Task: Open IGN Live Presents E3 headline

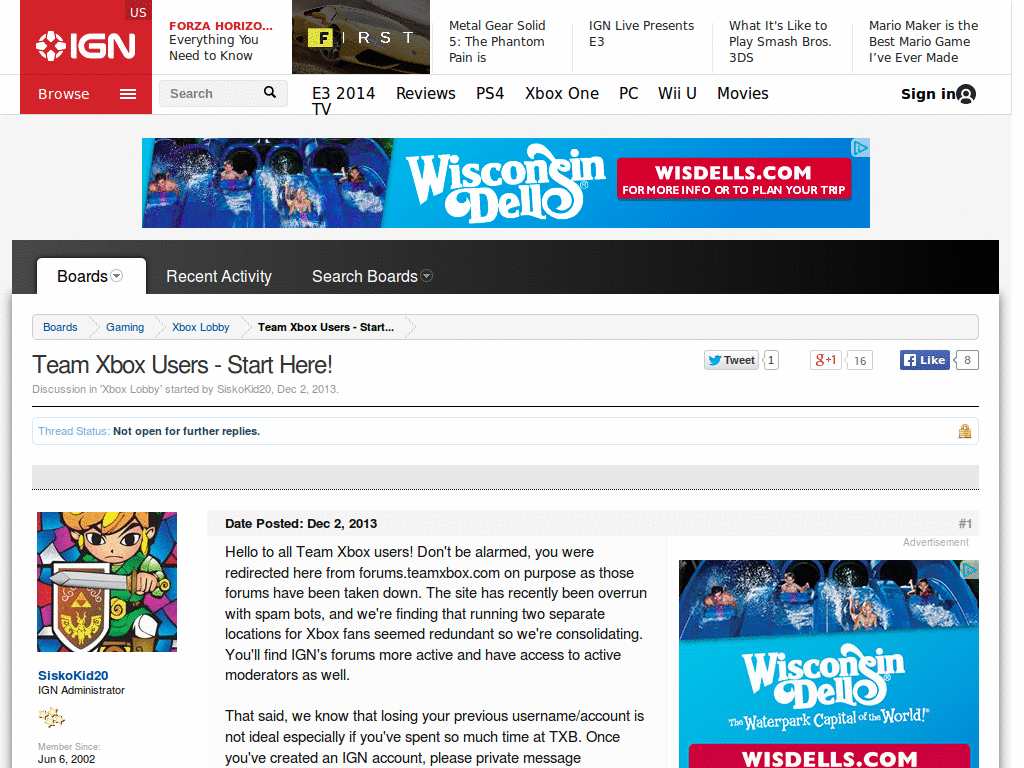Action: 641,33
